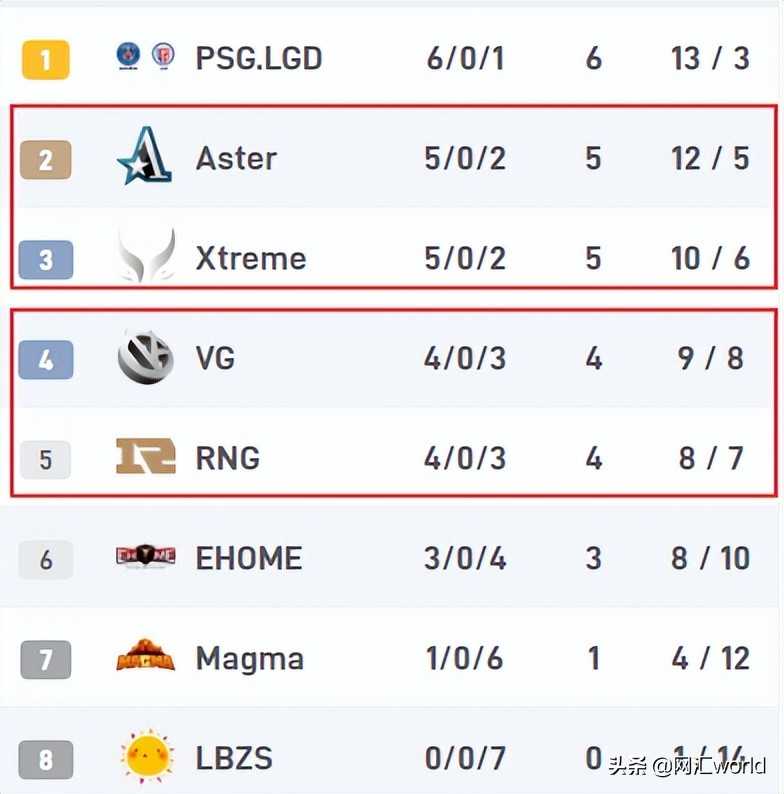This screenshot has height=794, width=784.
Task: Click the 头条 @网汇world watermark
Action: tap(687, 765)
